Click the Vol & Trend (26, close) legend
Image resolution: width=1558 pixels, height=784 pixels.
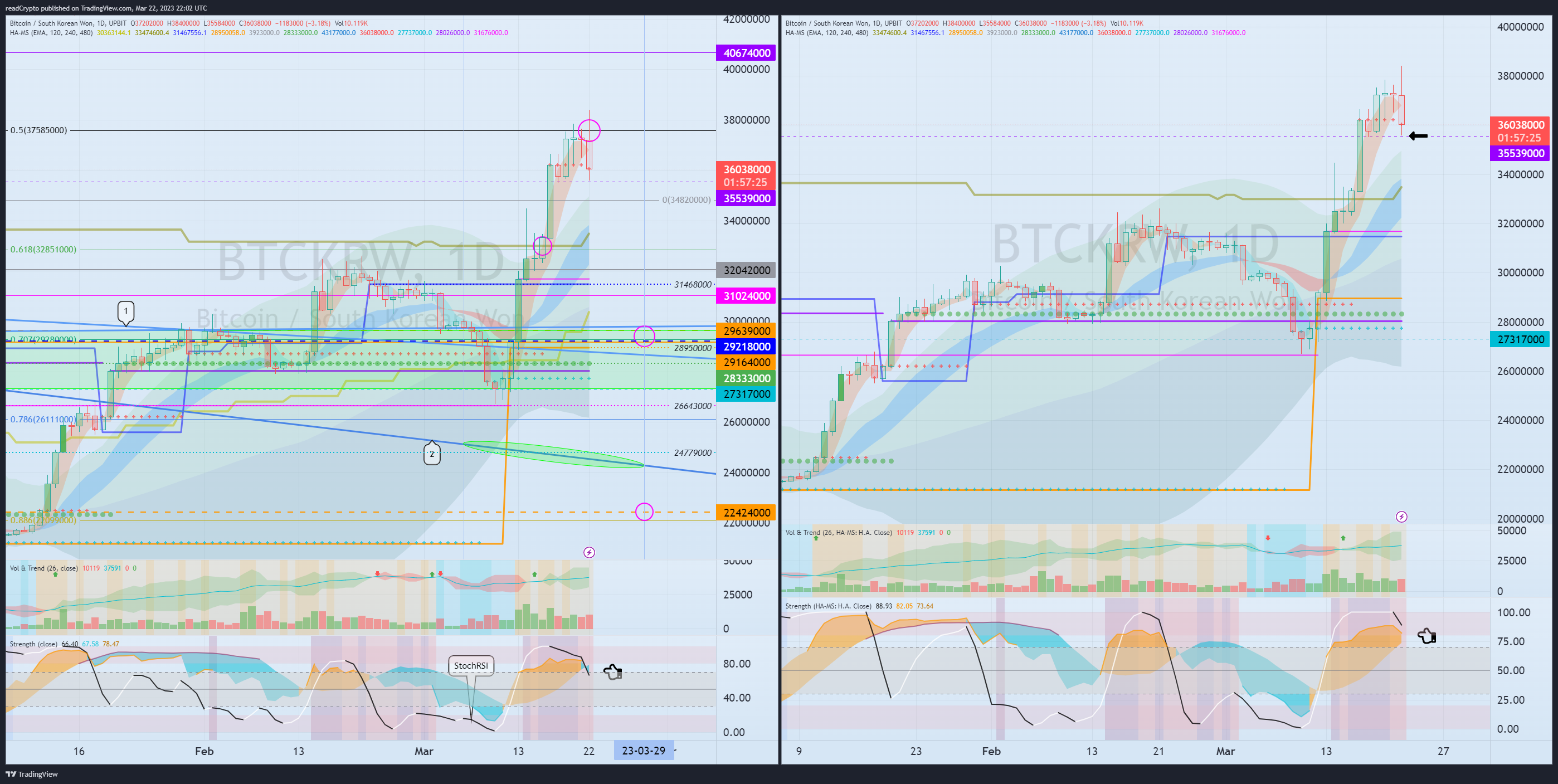43,568
